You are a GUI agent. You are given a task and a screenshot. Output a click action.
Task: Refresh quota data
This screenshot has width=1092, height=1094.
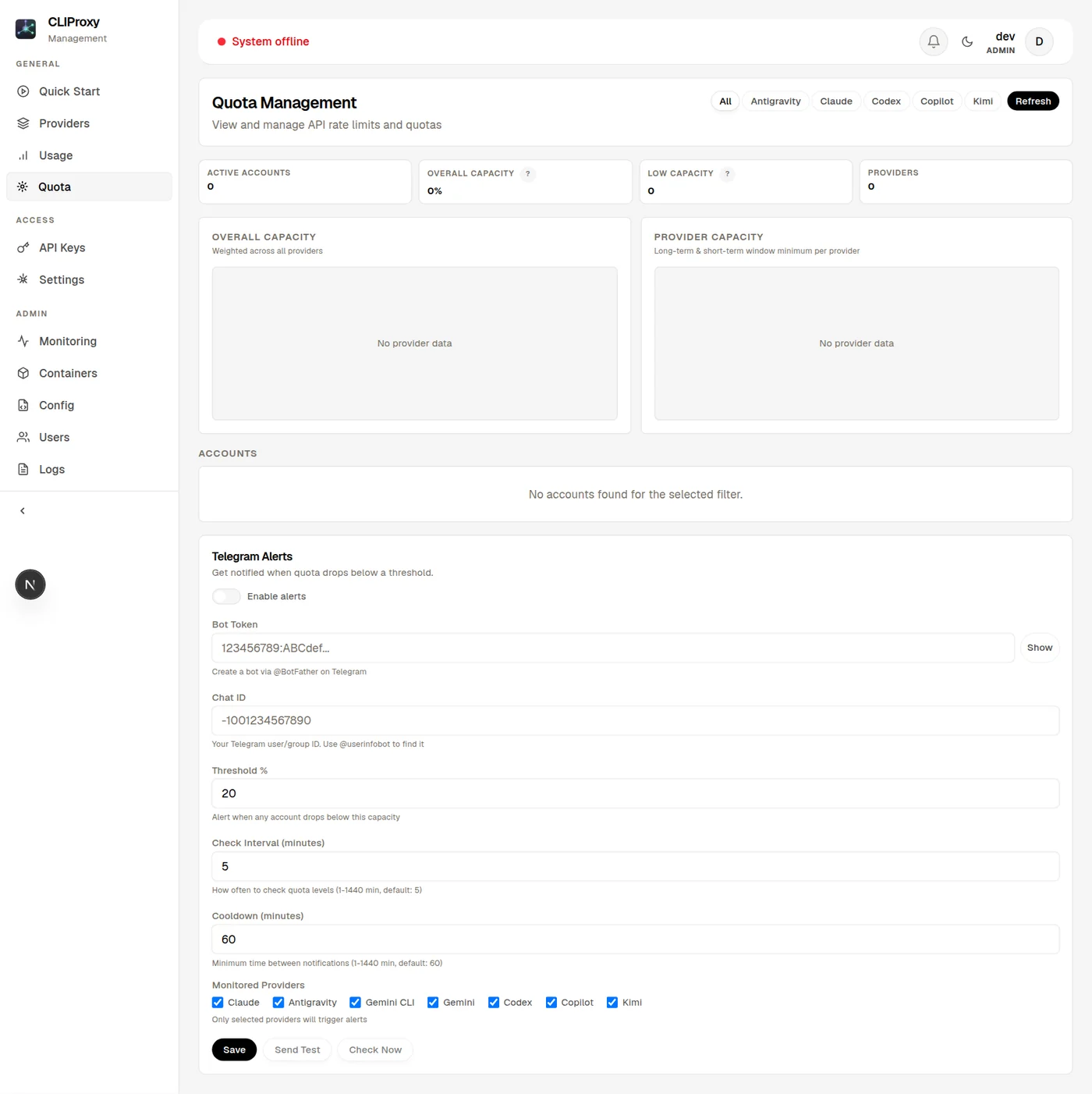coord(1033,101)
